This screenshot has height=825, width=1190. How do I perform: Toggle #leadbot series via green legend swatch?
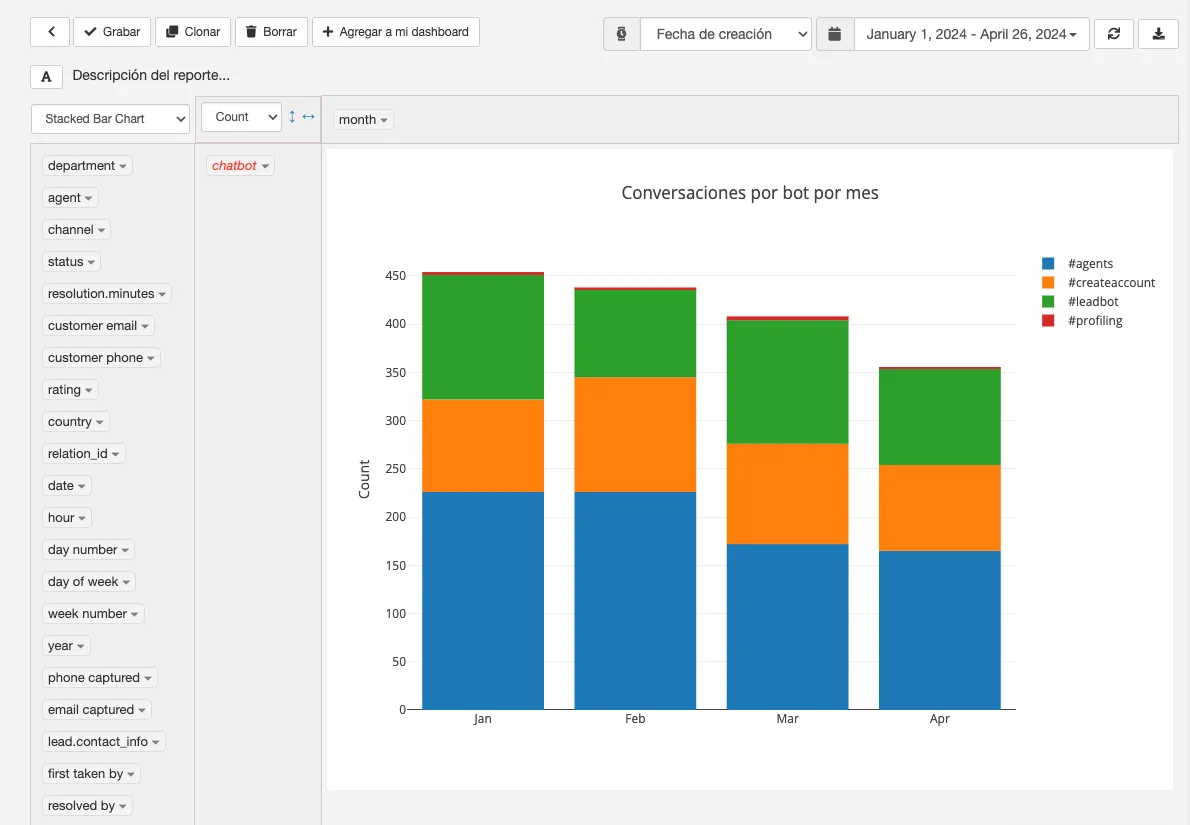click(x=1048, y=301)
